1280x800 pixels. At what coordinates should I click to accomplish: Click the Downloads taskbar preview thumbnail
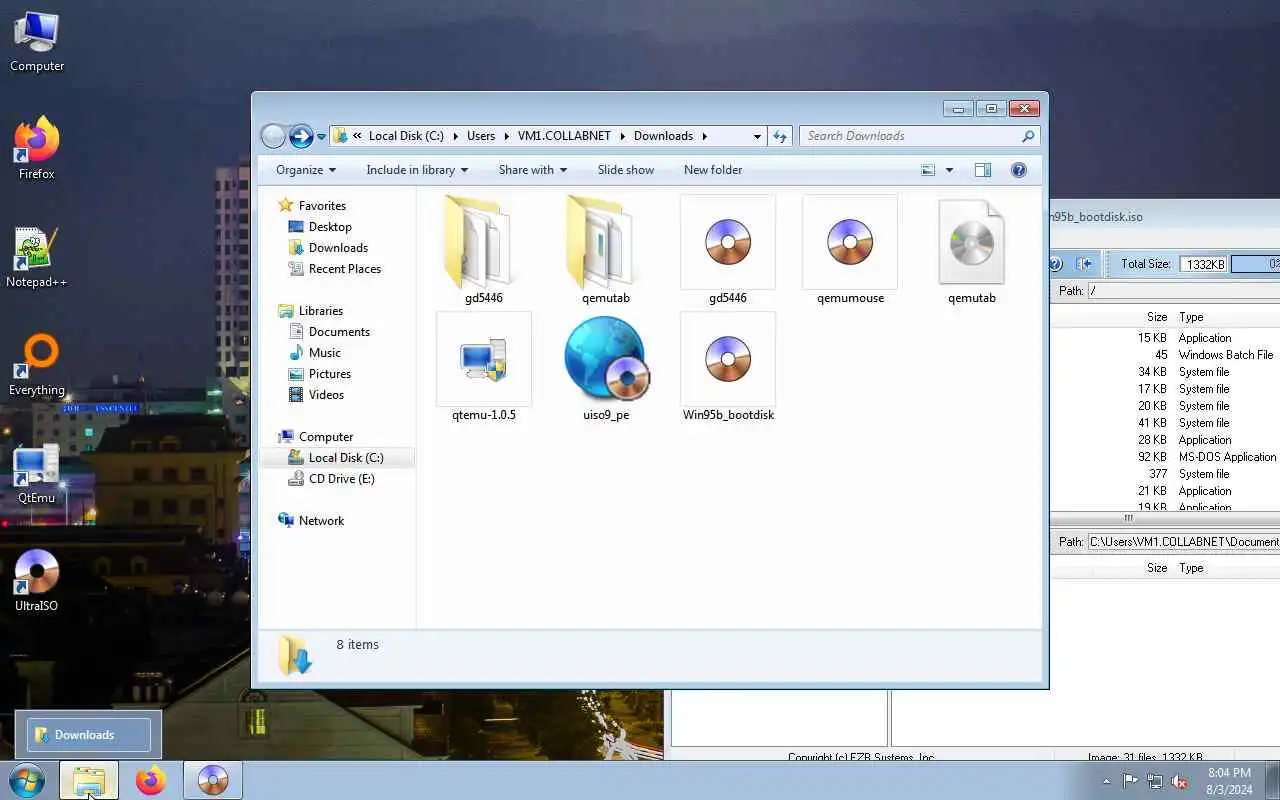click(88, 735)
